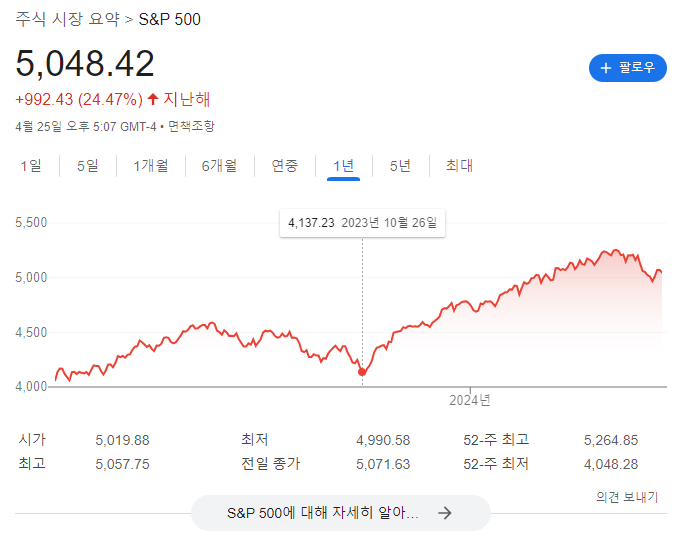Click the +992.43 (24.47%) change value
Viewport: 699px width, 547px height.
click(79, 99)
